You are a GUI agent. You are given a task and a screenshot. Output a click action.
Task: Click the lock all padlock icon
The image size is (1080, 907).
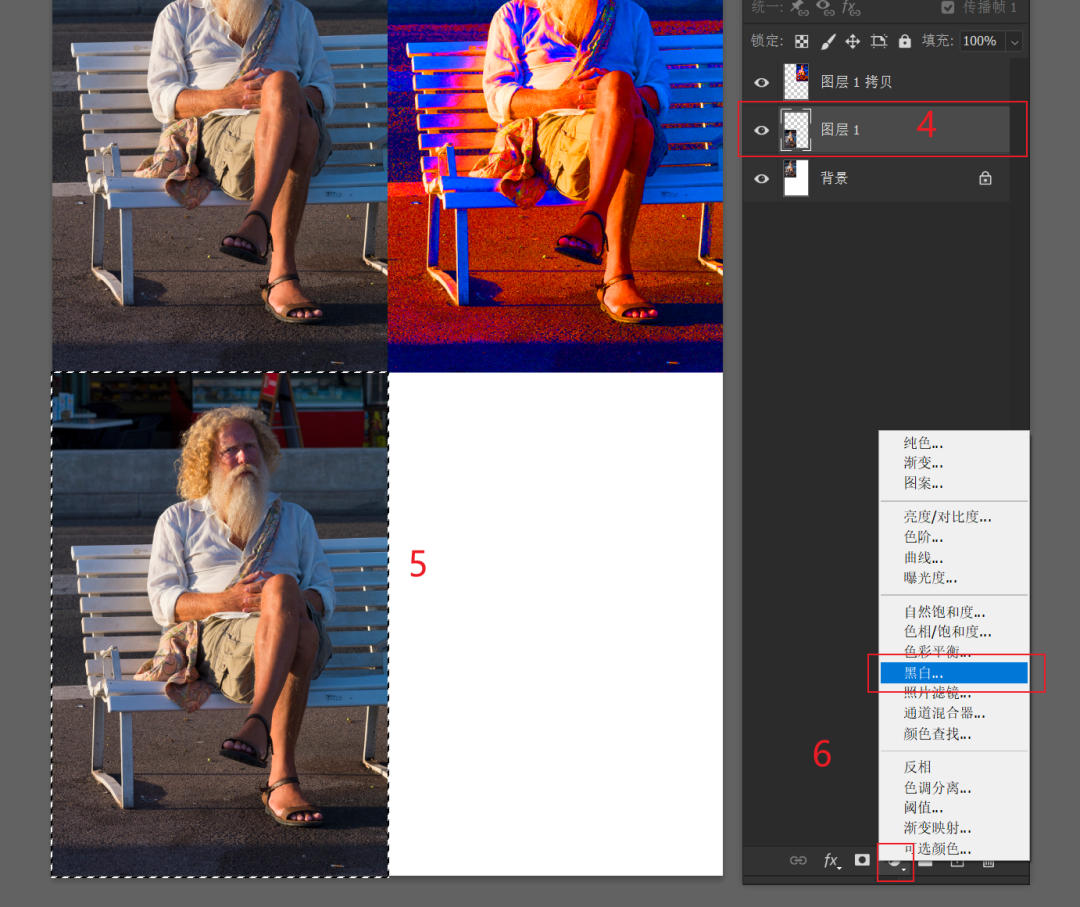tap(904, 41)
